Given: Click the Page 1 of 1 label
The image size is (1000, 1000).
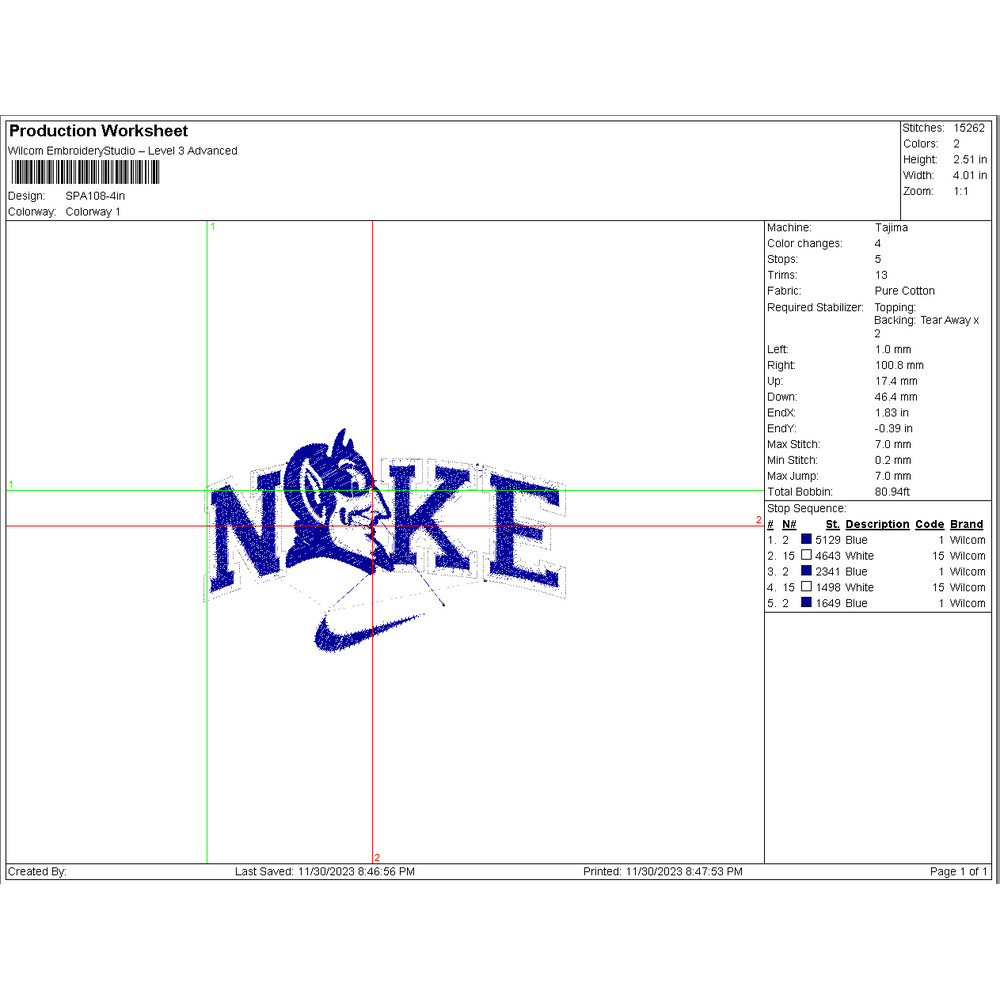Looking at the screenshot, I should click(958, 872).
